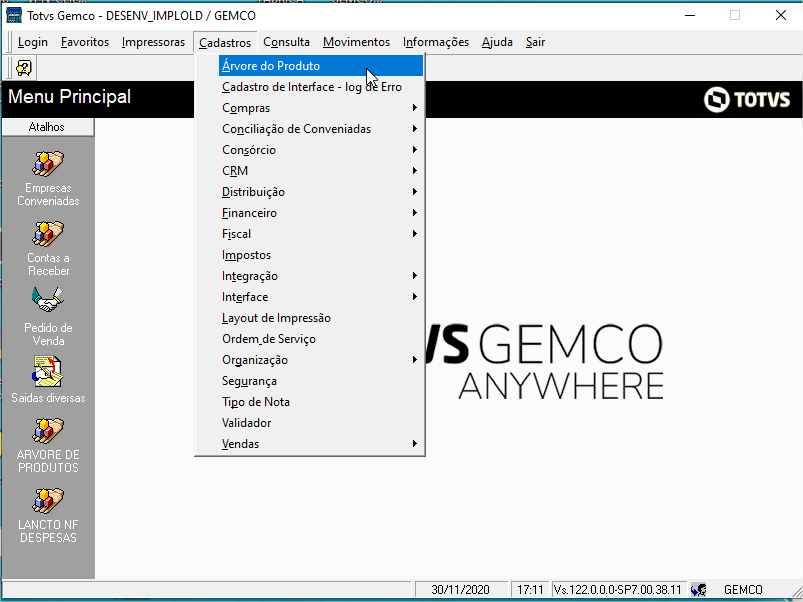
Task: Choose Validador menu entry
Action: 321,423
